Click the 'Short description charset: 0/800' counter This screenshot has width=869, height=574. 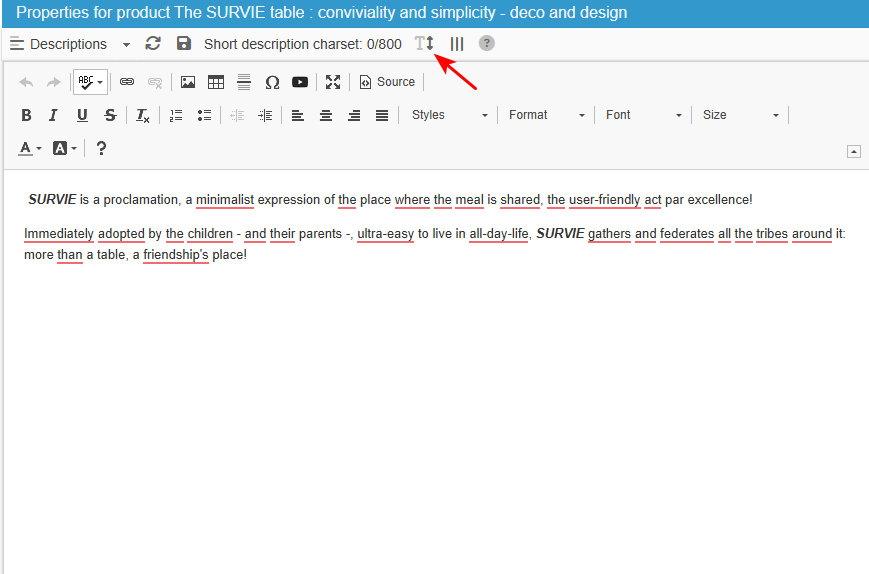pyautogui.click(x=303, y=44)
